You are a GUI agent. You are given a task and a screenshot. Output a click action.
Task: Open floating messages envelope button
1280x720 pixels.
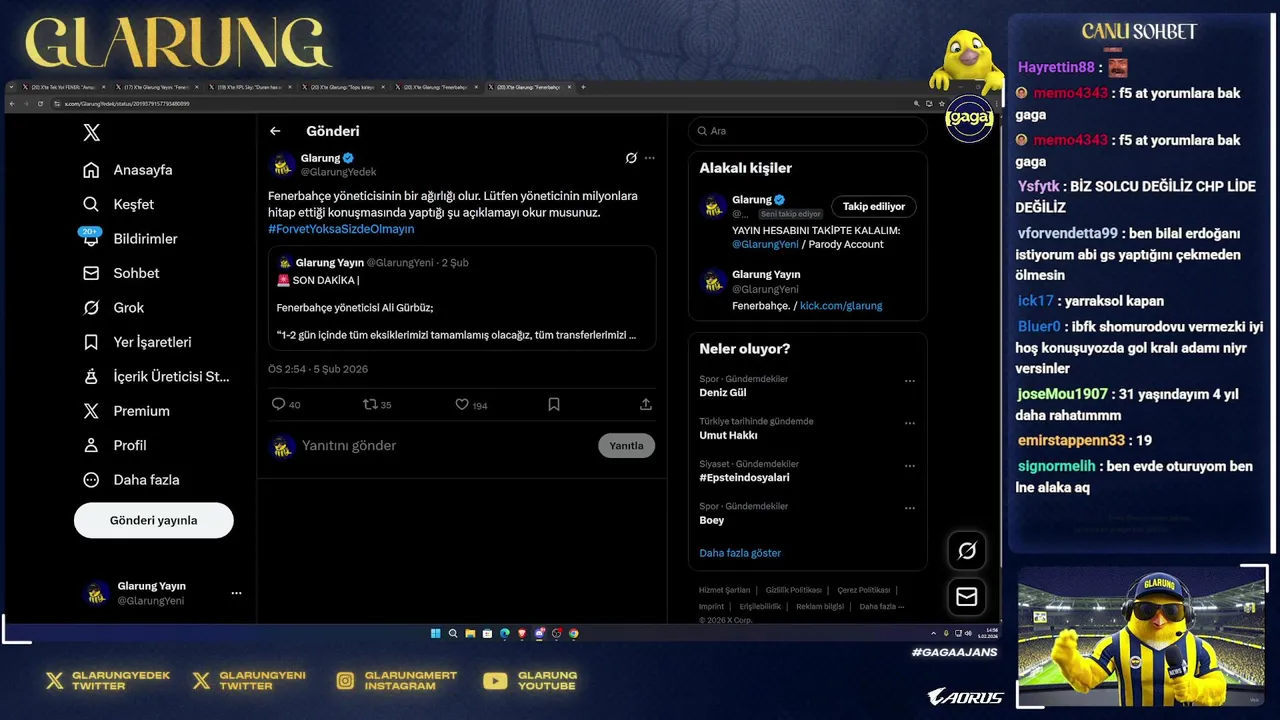click(967, 597)
